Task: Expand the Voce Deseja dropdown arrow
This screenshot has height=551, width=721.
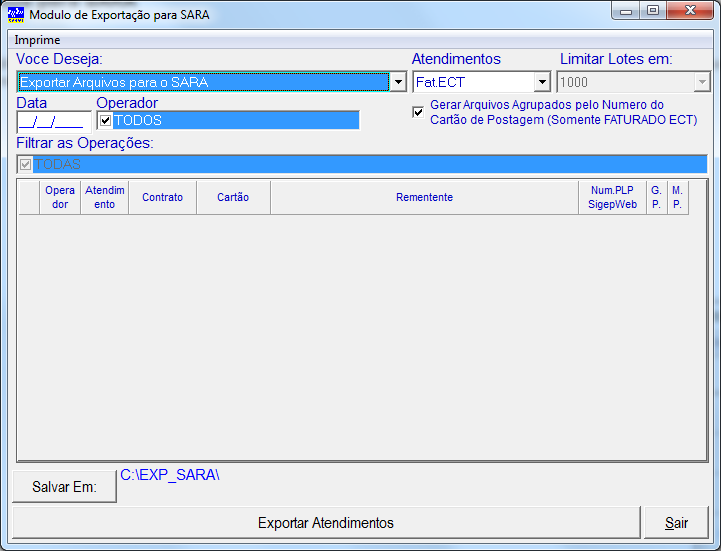Action: pos(398,82)
